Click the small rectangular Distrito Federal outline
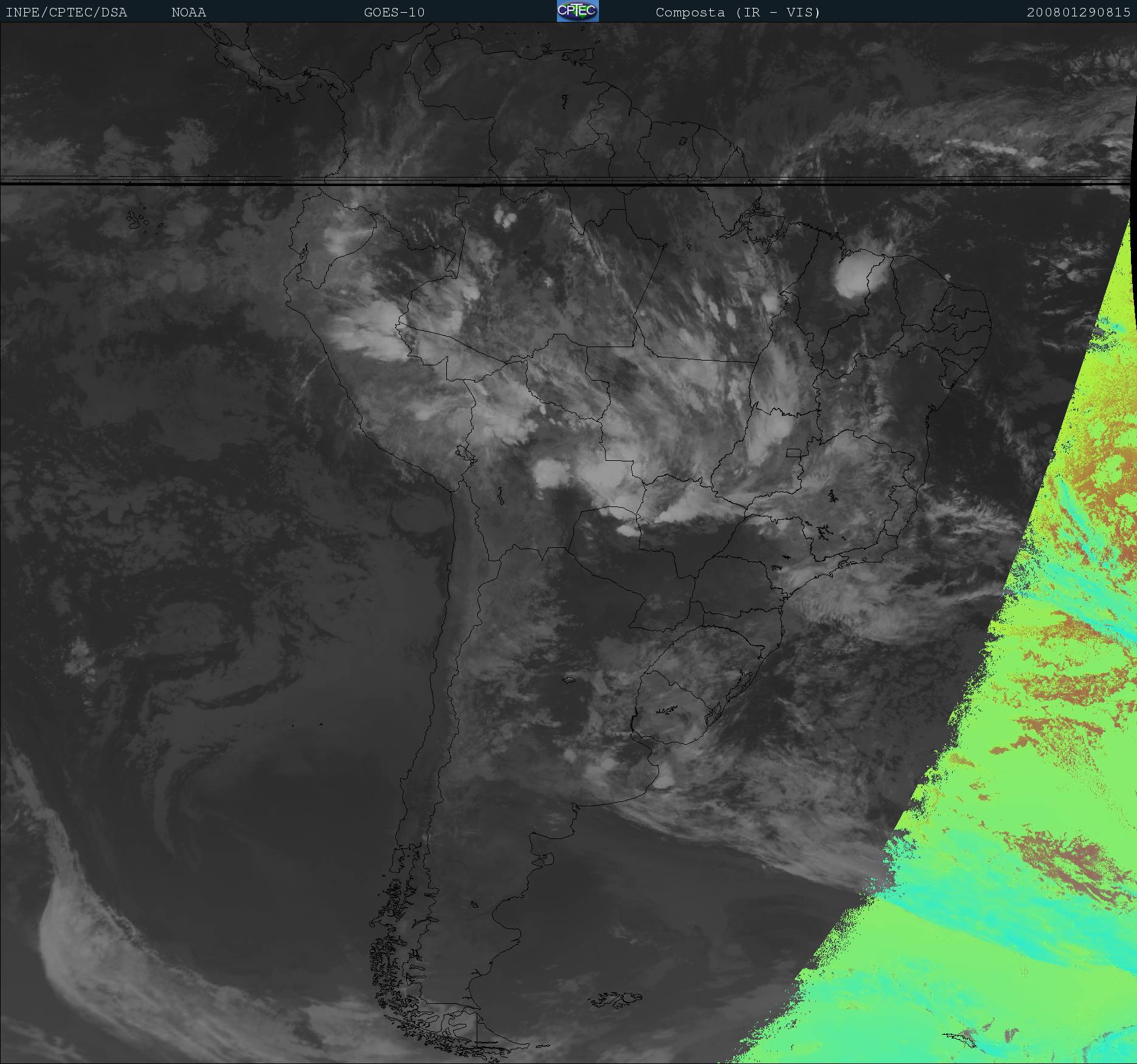1137x1064 pixels. click(793, 452)
